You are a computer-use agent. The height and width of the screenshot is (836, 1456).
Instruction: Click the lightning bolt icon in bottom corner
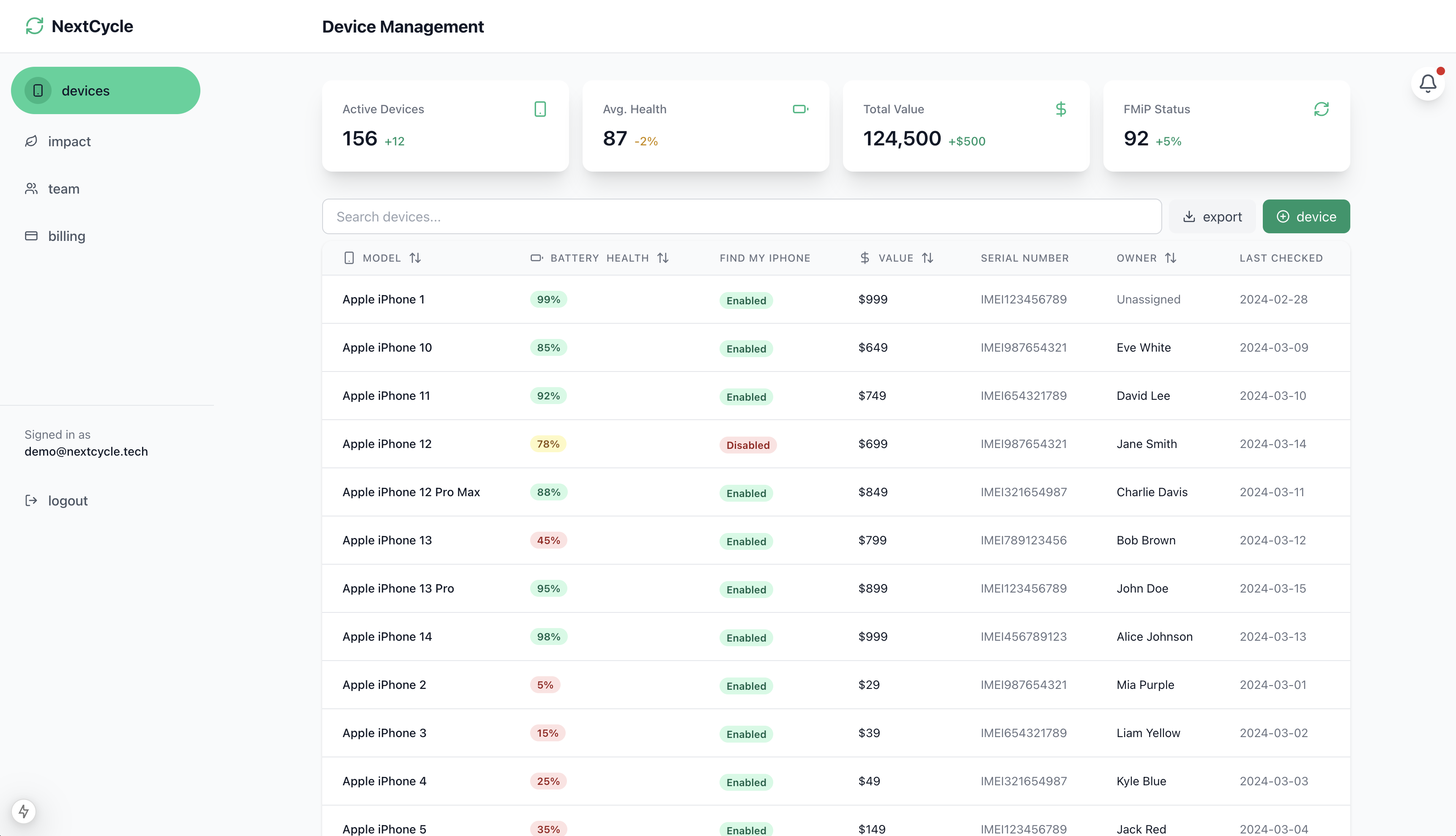[x=24, y=811]
